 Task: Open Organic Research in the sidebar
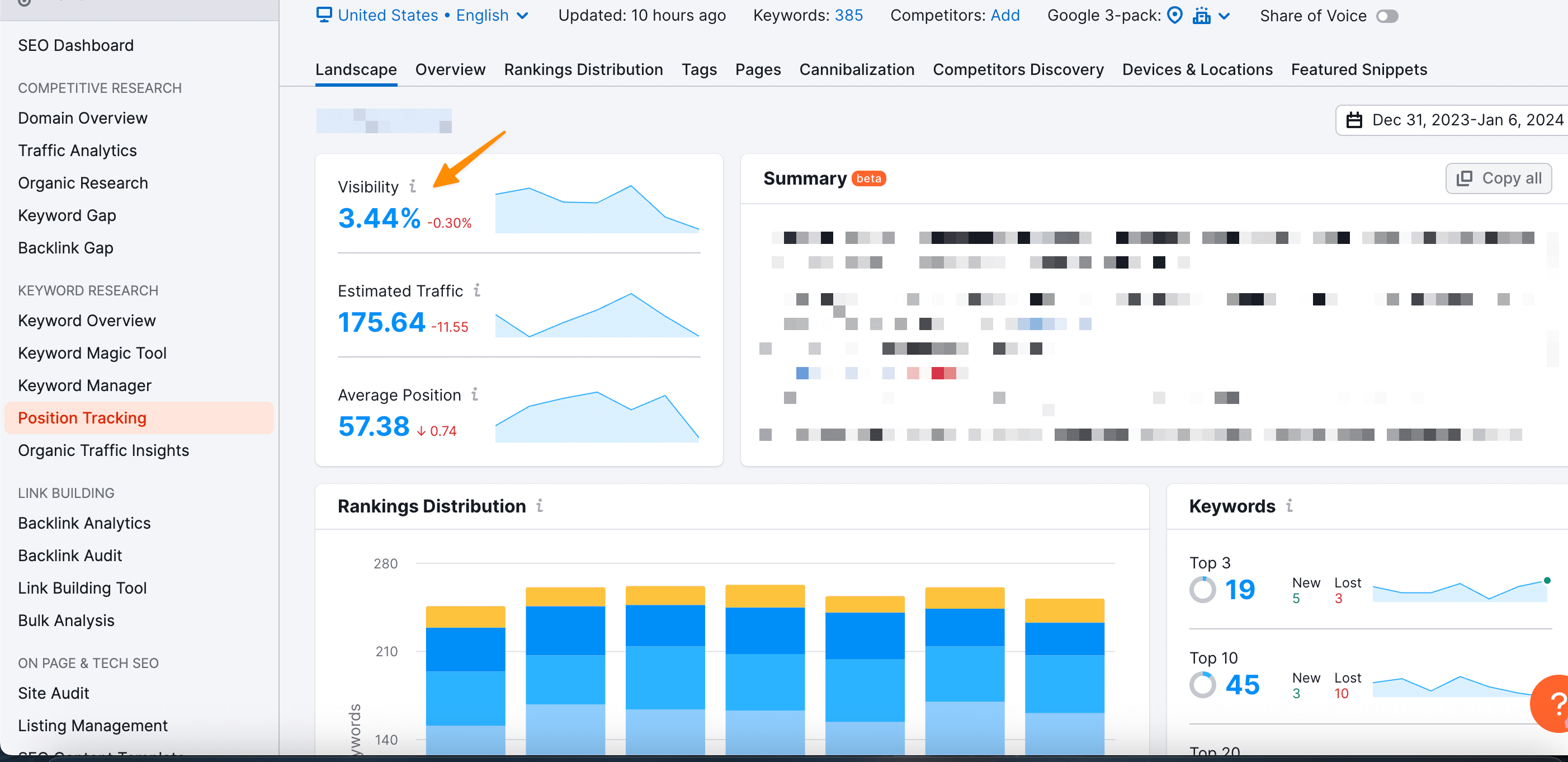click(x=83, y=183)
